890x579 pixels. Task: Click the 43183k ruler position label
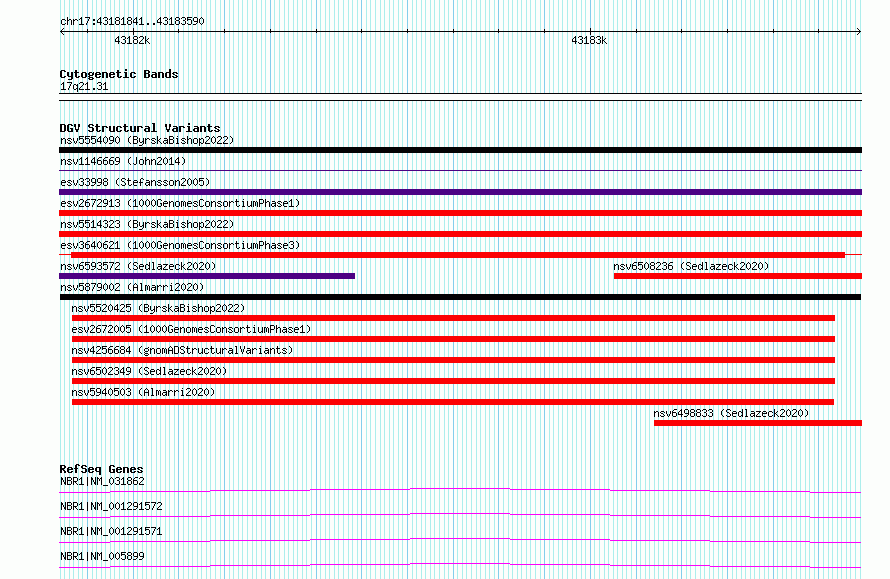[x=589, y=41]
